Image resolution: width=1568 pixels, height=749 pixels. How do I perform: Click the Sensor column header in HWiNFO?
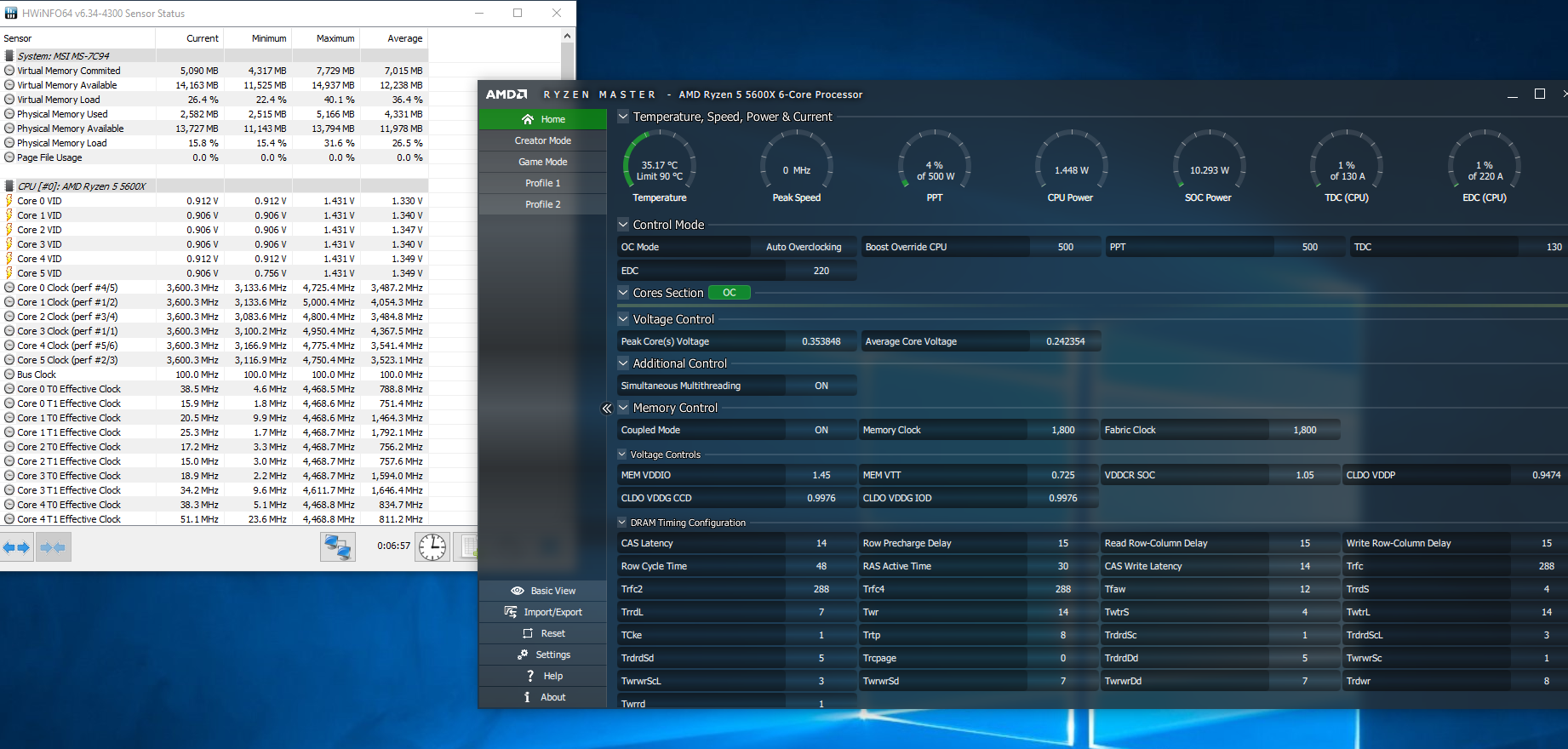(x=77, y=38)
